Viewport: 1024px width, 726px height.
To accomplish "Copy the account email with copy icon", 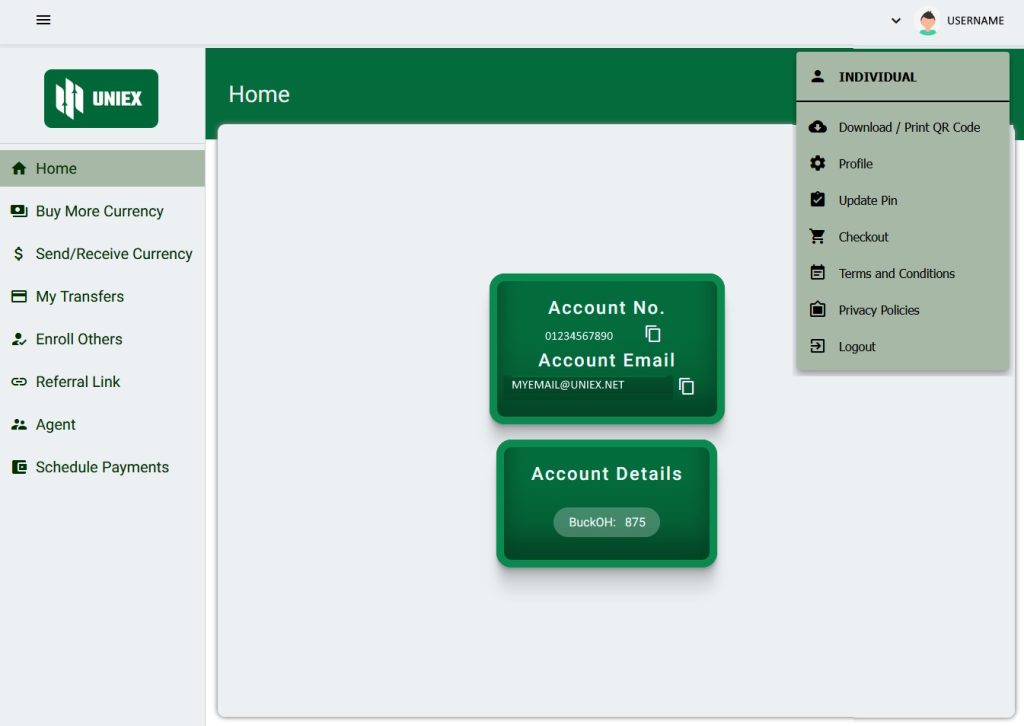I will [x=686, y=386].
